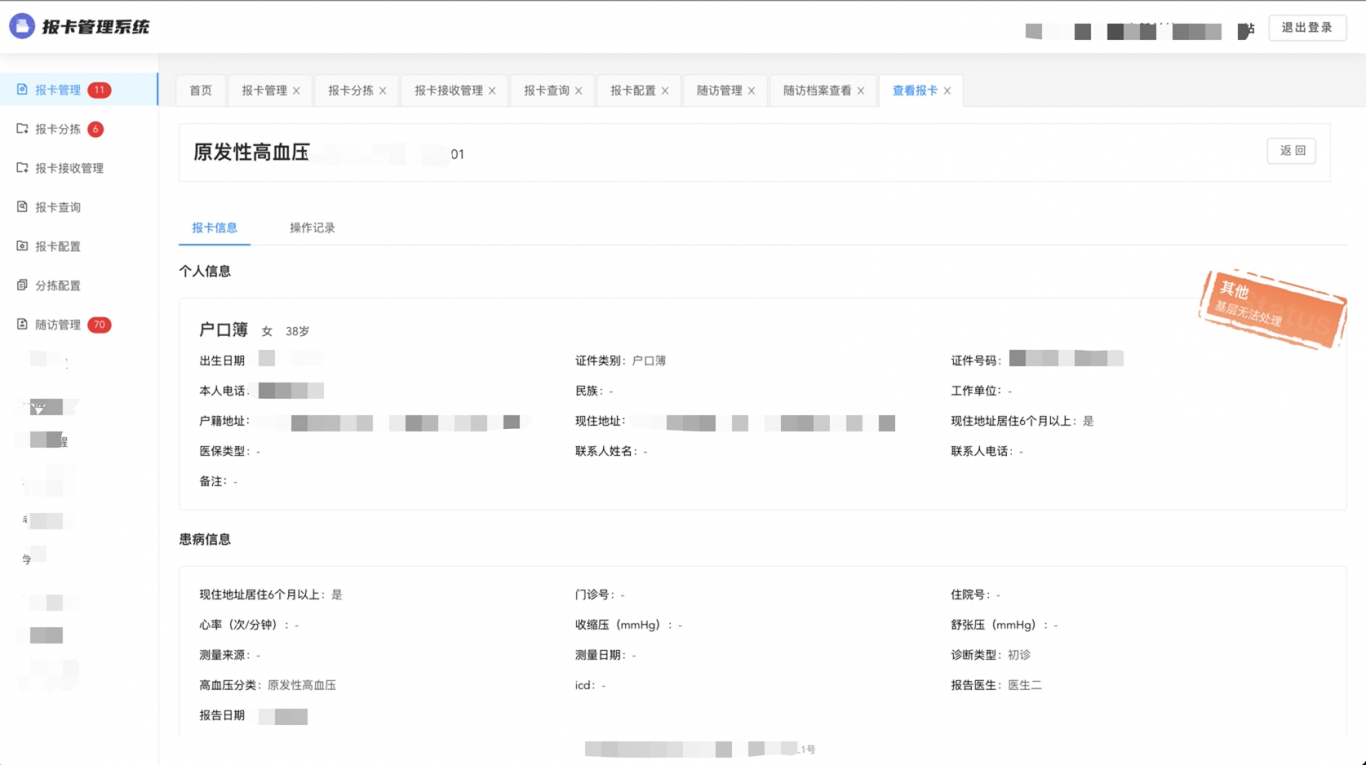
Task: Click the 收缩压（mmHg） label
Action: [x=621, y=625]
